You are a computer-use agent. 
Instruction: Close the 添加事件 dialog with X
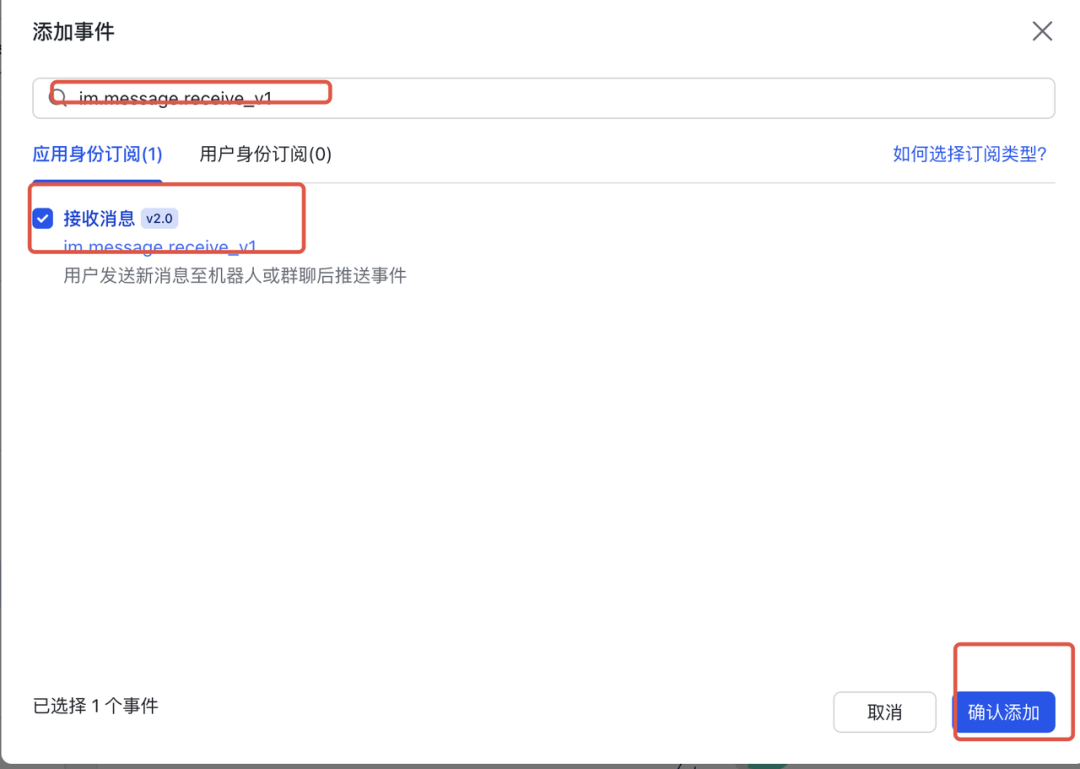coord(1042,31)
